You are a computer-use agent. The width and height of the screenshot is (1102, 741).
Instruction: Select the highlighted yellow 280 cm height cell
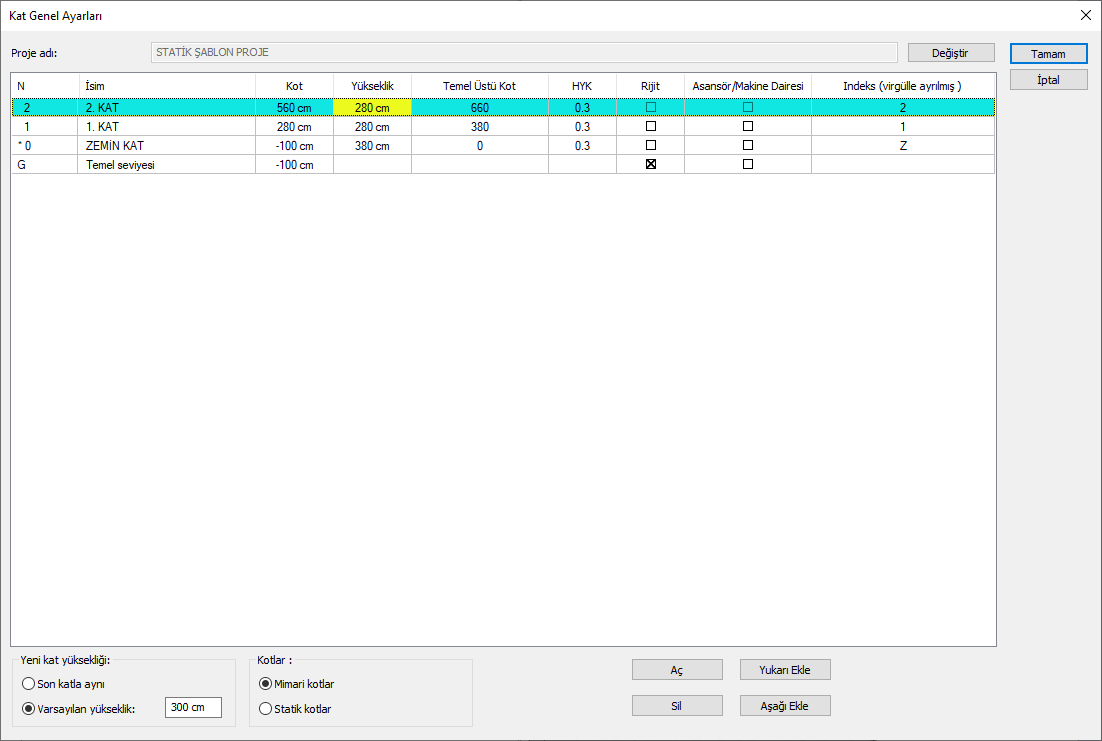pos(372,108)
